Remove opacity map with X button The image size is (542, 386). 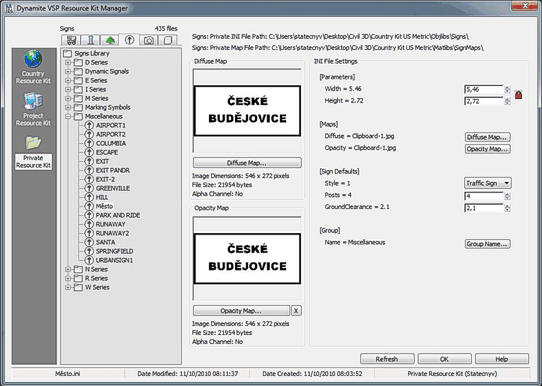coord(296,311)
